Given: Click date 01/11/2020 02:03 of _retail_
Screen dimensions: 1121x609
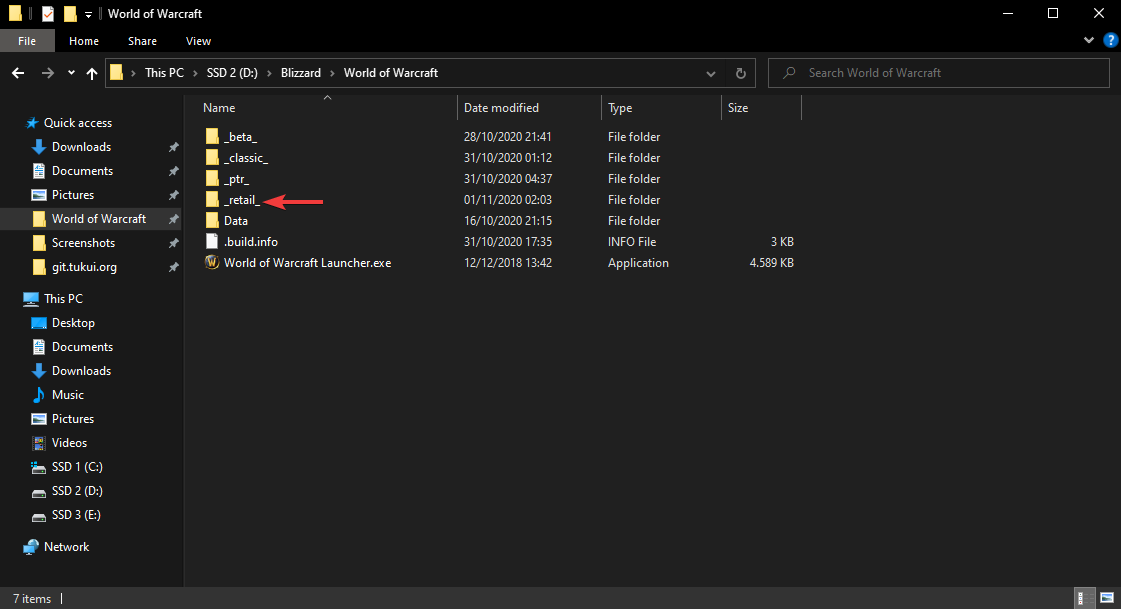Looking at the screenshot, I should click(x=508, y=199).
